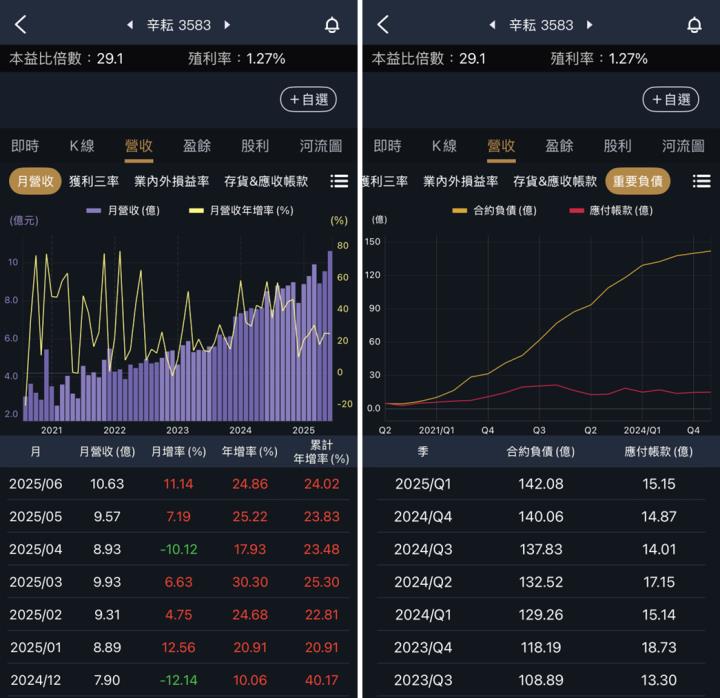Click +自選 button in left screen
The height and width of the screenshot is (698, 720).
point(308,99)
